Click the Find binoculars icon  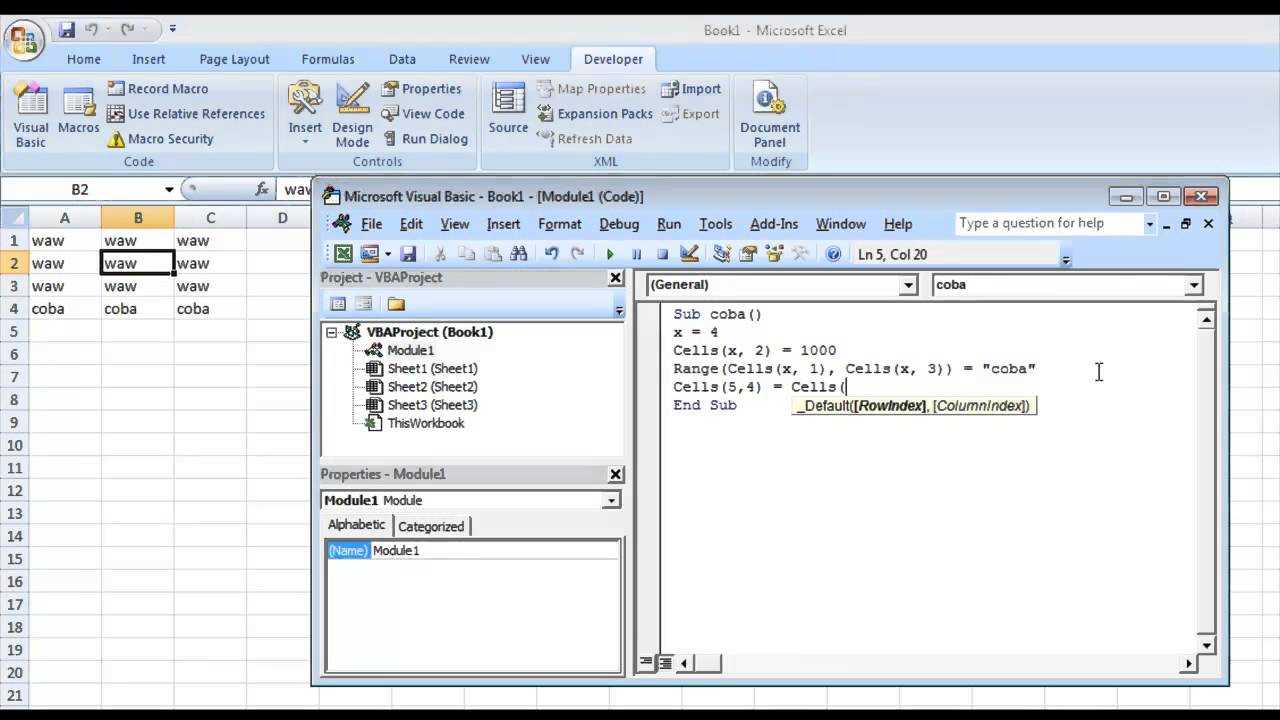(x=518, y=254)
